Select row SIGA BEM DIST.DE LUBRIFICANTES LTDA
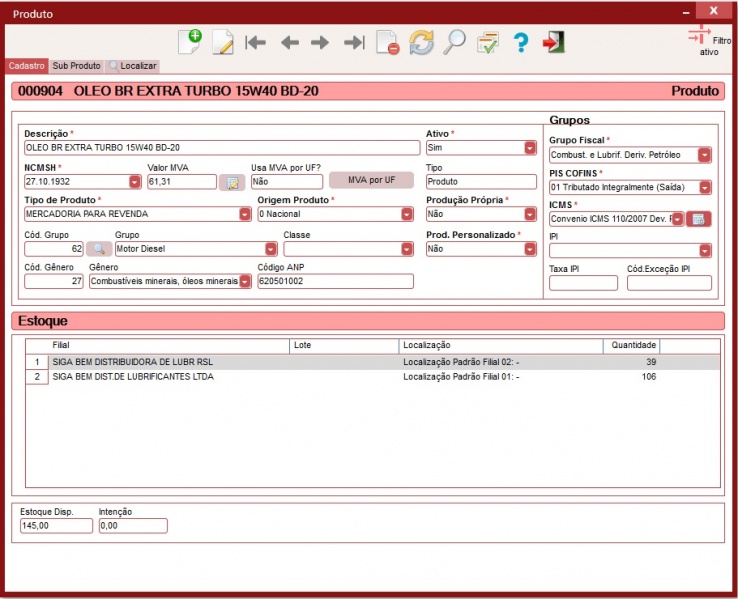The image size is (738, 599). pyautogui.click(x=372, y=377)
